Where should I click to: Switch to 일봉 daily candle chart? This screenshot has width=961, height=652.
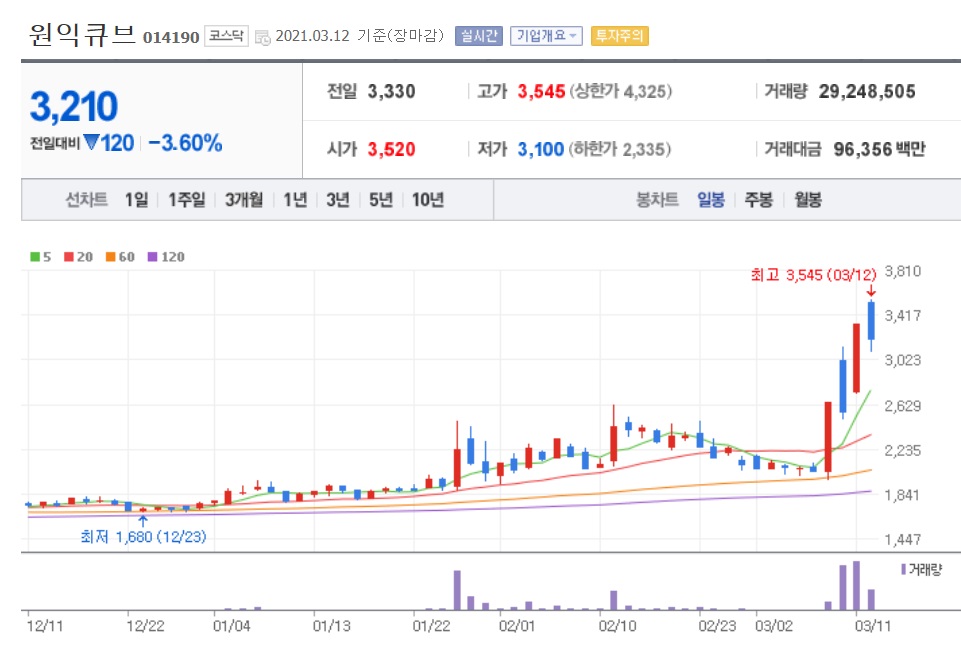(711, 200)
